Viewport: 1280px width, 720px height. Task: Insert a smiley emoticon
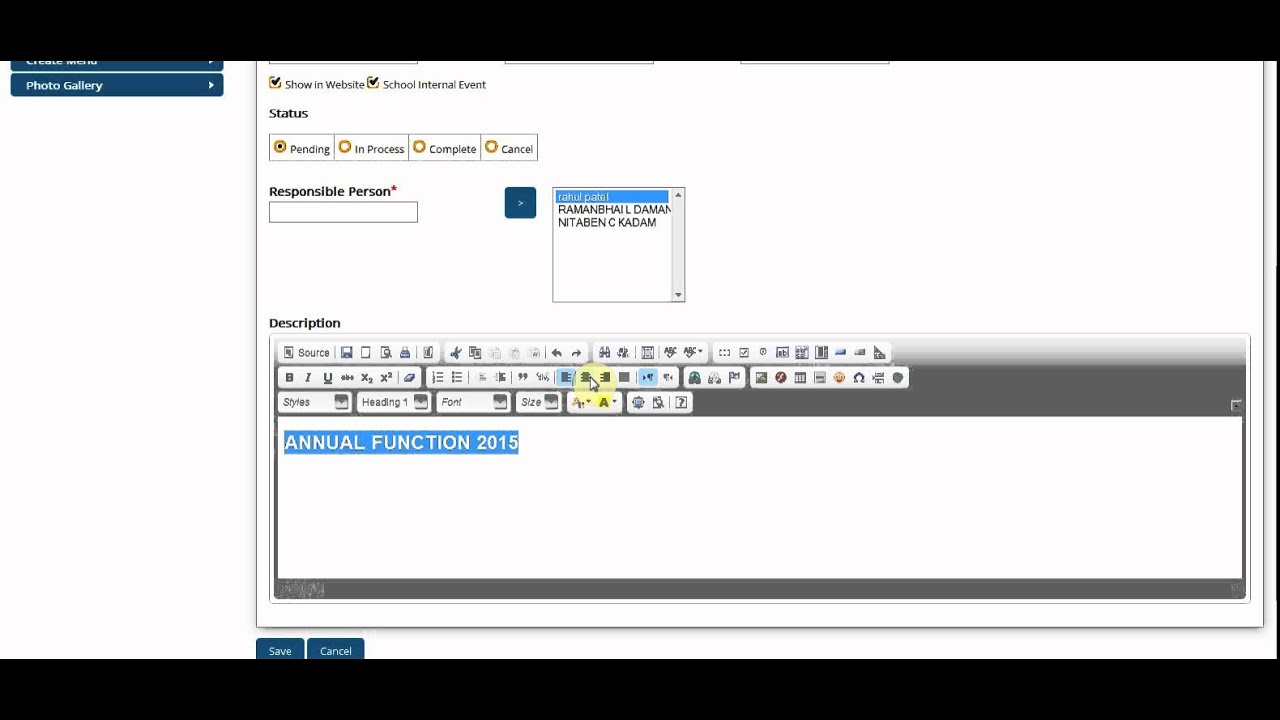coord(839,378)
